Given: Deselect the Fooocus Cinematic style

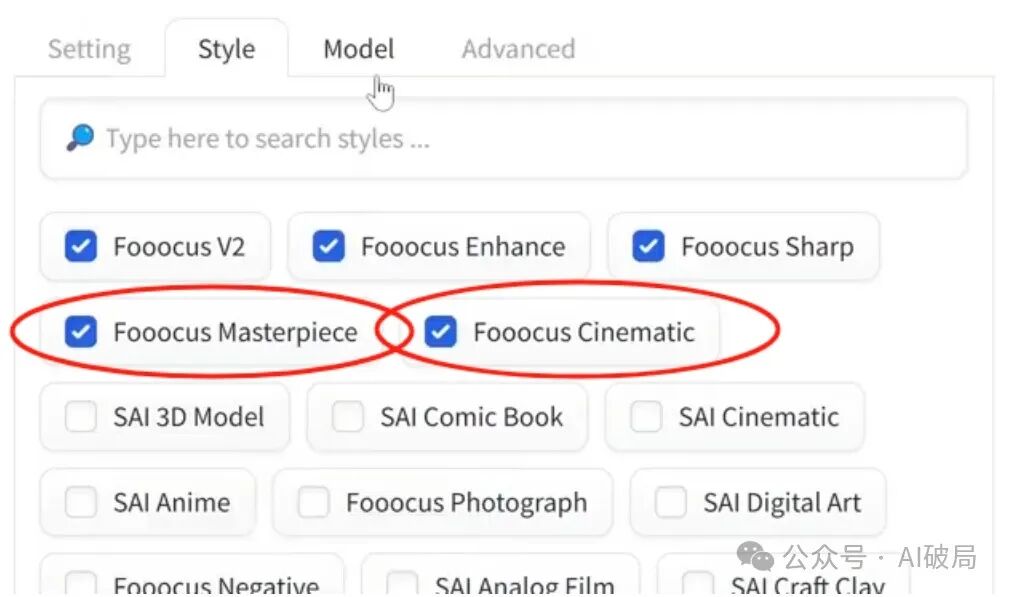Looking at the screenshot, I should (x=441, y=332).
